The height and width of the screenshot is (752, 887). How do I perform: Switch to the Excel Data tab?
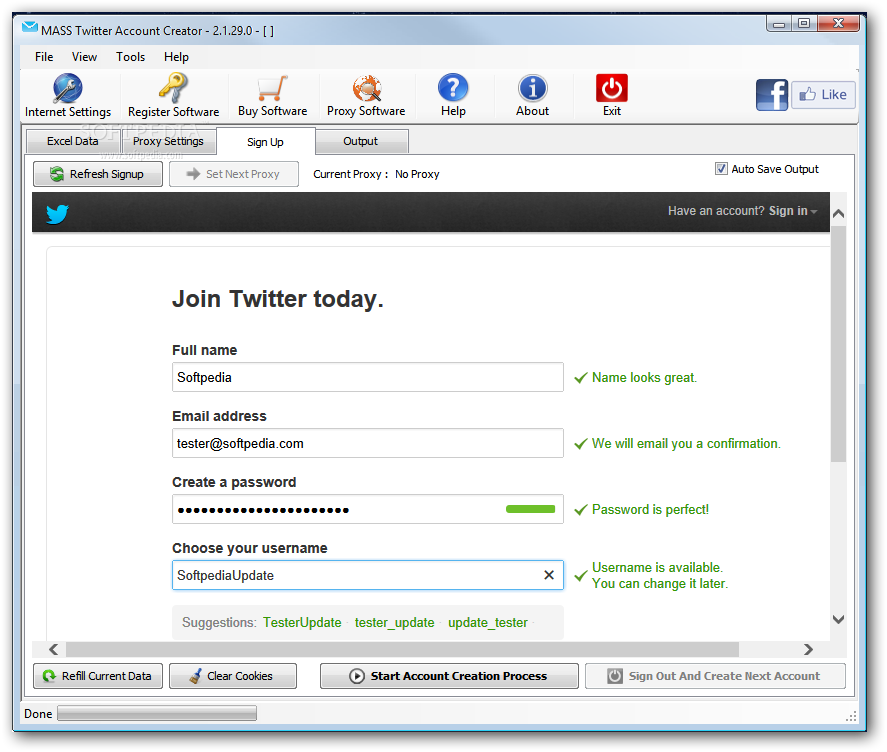tap(72, 141)
